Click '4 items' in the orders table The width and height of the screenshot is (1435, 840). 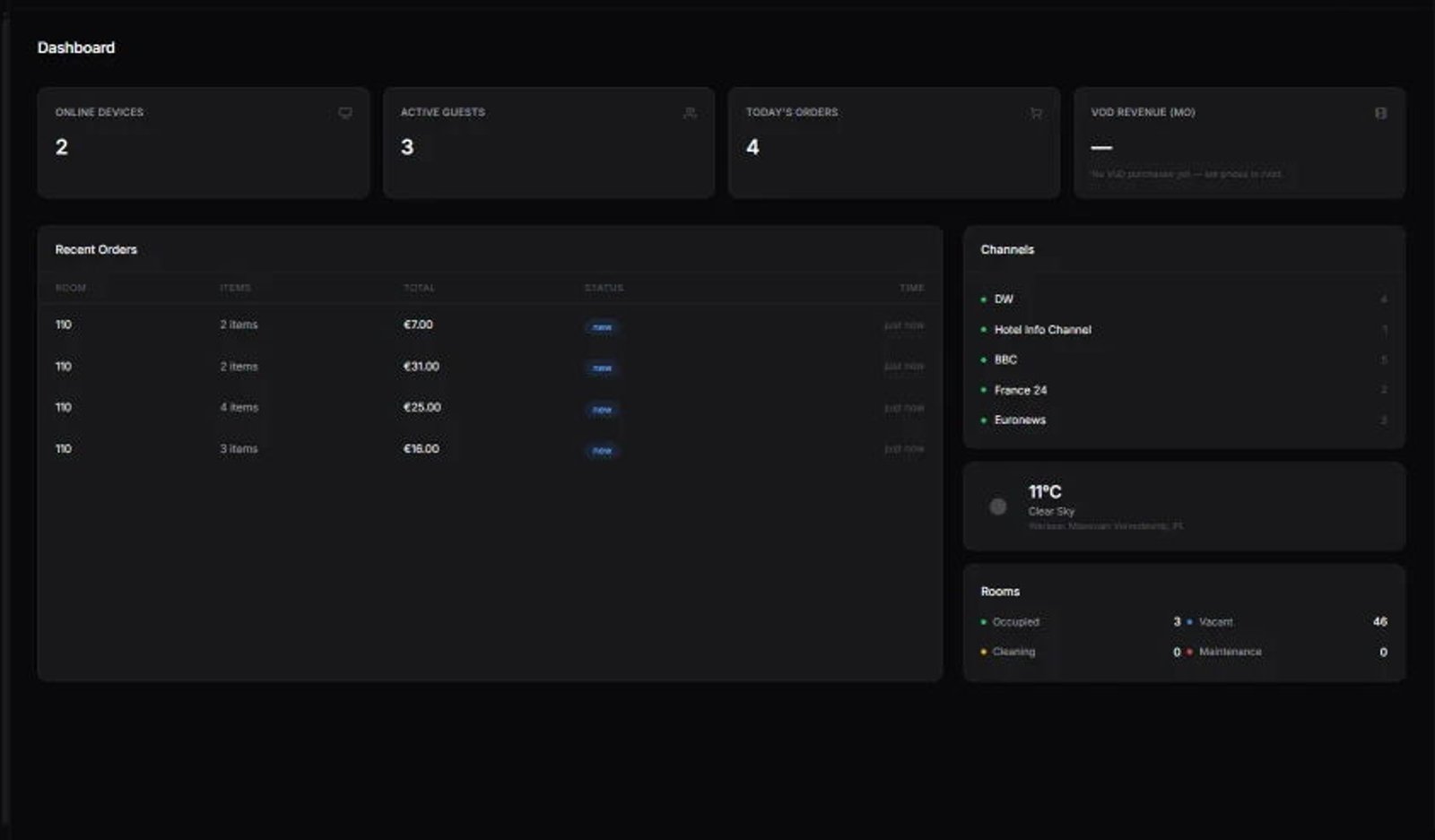pyautogui.click(x=239, y=407)
